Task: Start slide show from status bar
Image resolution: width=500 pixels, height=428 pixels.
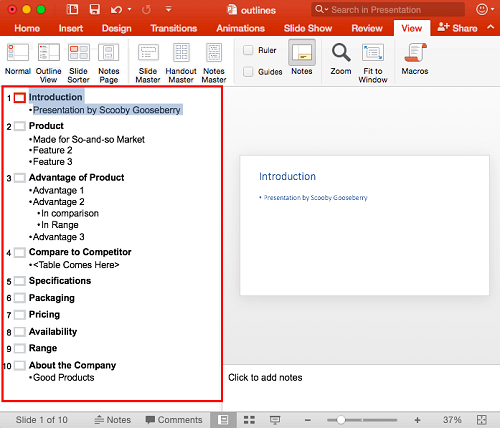Action: tap(275, 420)
